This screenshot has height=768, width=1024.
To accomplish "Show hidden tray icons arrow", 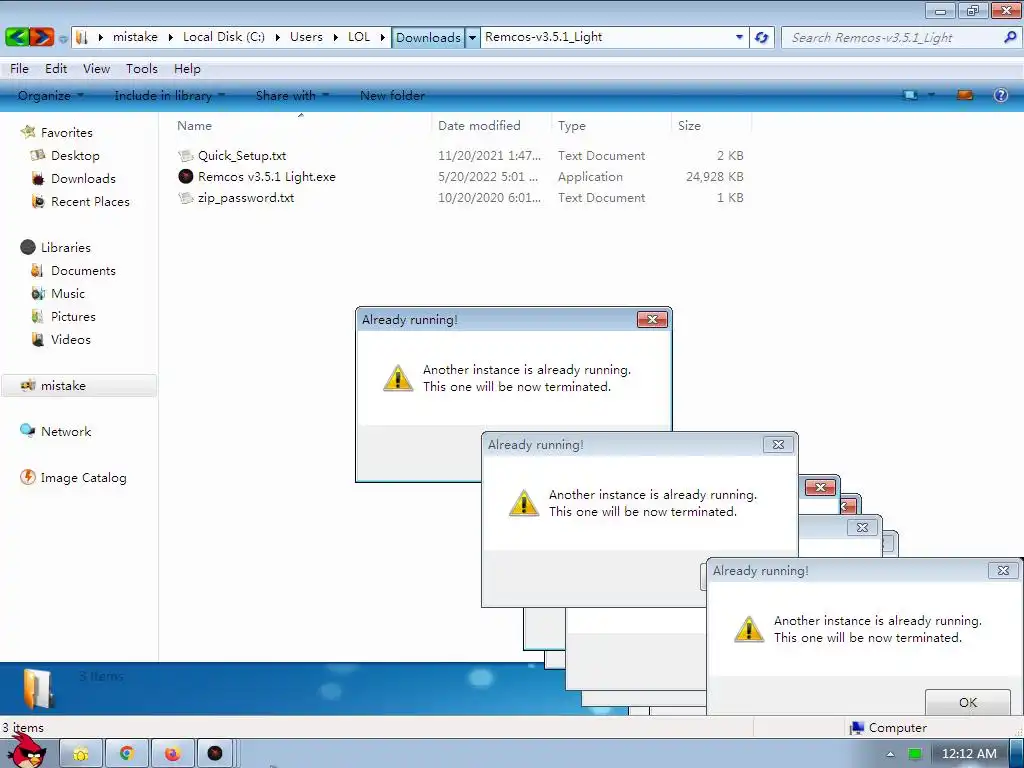I will tap(889, 754).
